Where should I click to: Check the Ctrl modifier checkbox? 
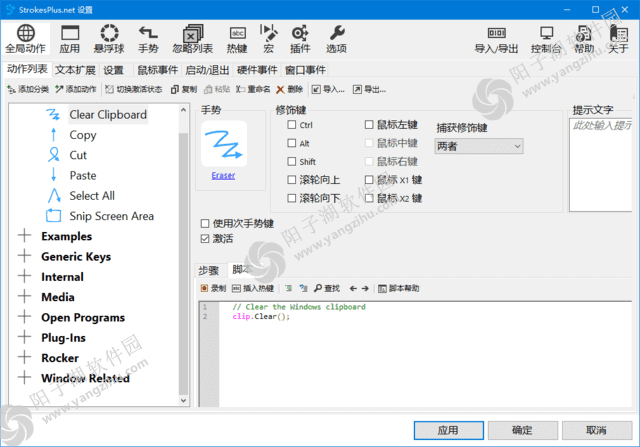(x=291, y=125)
